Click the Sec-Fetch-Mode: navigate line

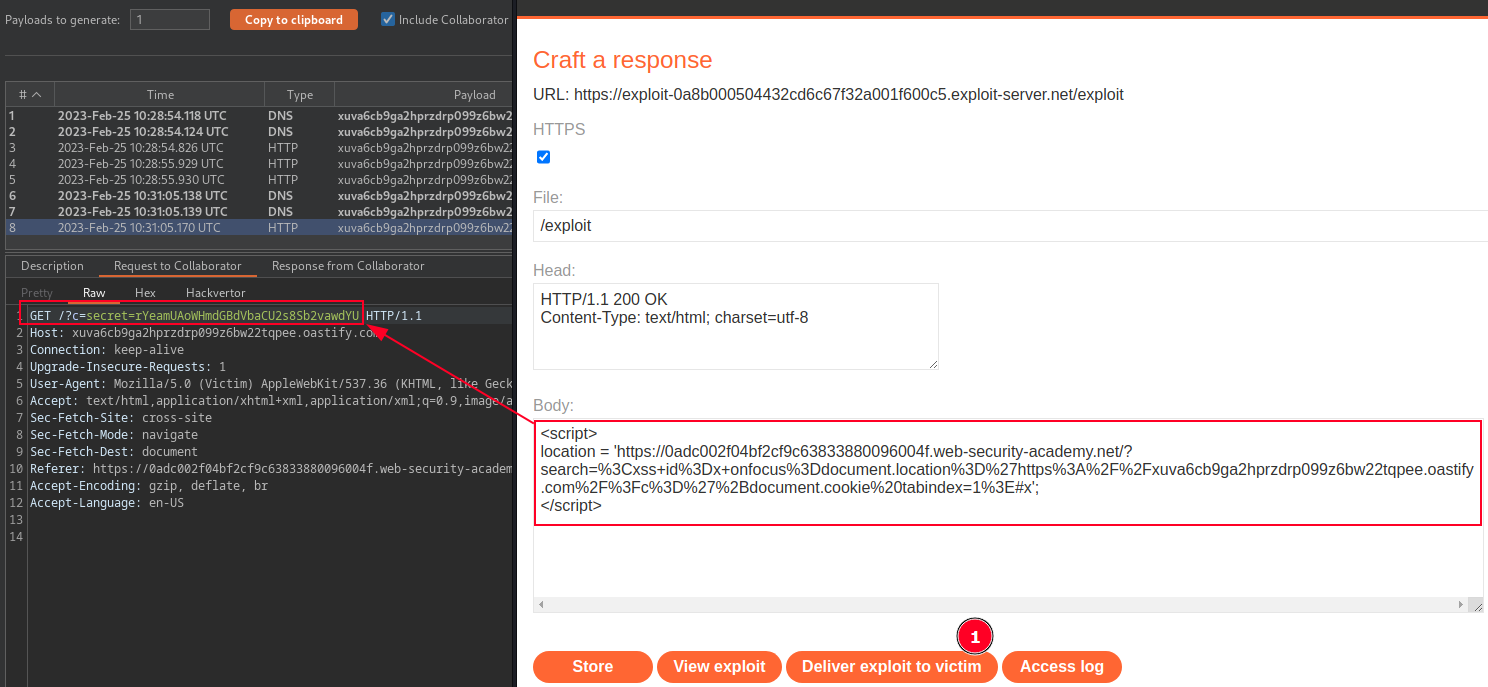(x=114, y=435)
